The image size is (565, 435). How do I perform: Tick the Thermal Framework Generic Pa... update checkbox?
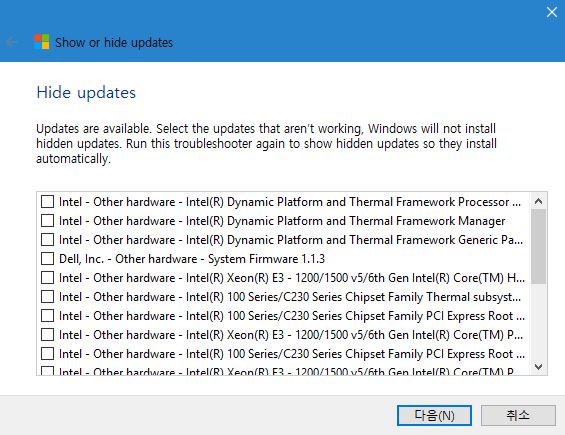pyautogui.click(x=48, y=240)
